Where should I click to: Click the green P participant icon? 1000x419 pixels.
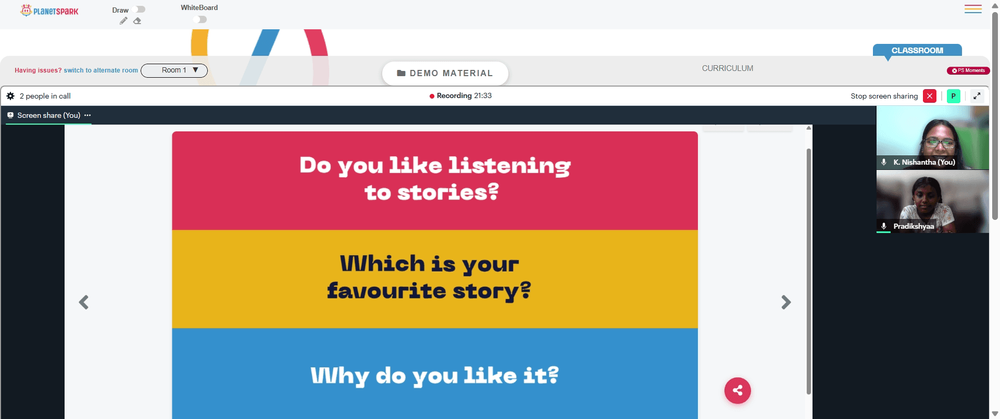[953, 96]
